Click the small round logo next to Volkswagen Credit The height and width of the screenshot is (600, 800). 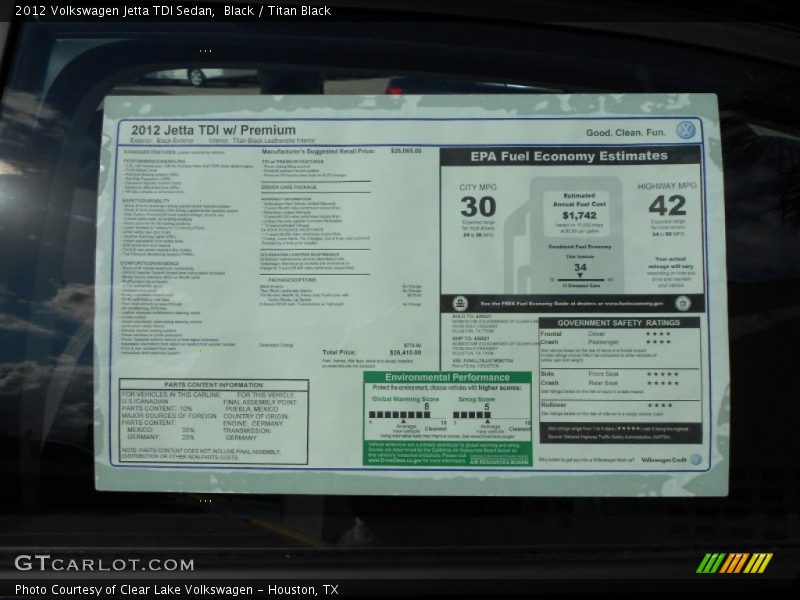[696, 459]
